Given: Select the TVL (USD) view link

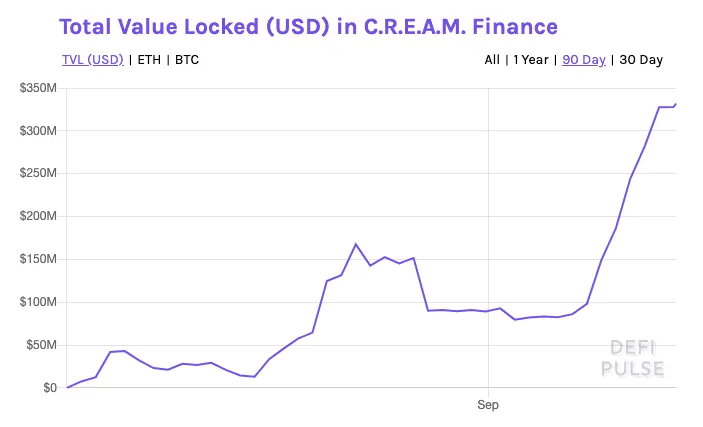Looking at the screenshot, I should click(92, 60).
